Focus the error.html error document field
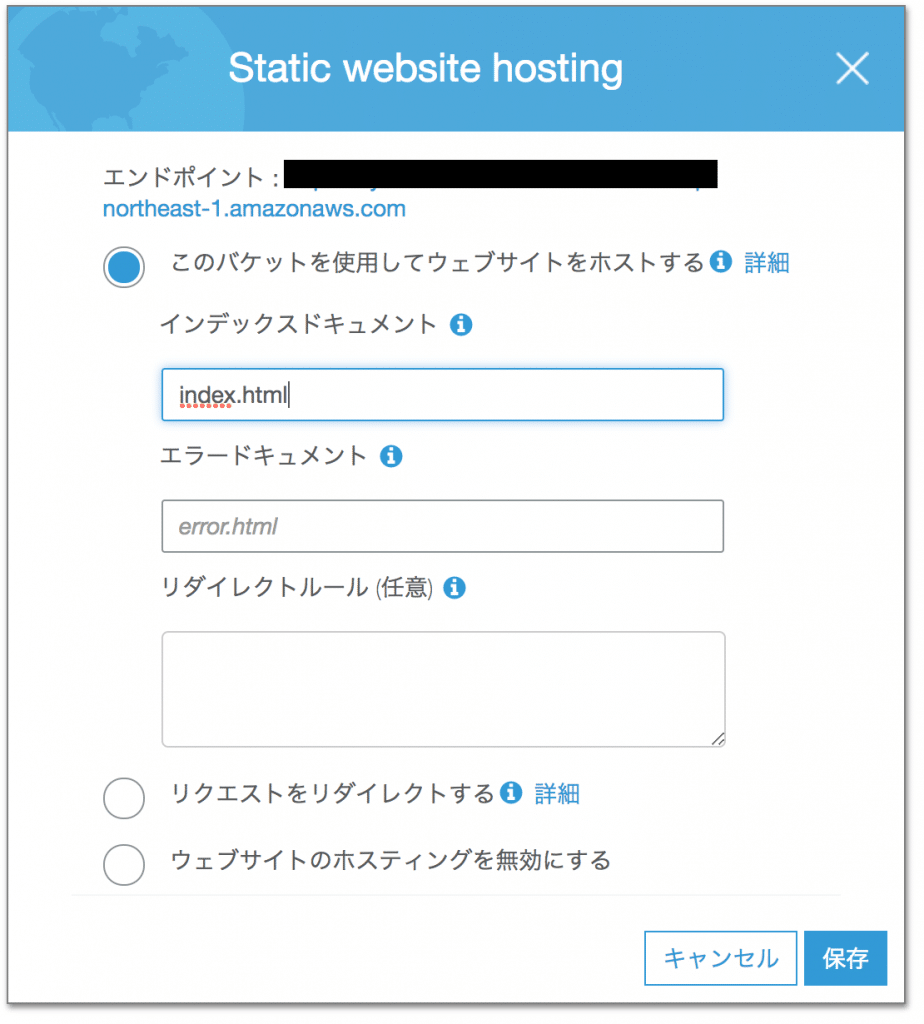 coord(442,526)
